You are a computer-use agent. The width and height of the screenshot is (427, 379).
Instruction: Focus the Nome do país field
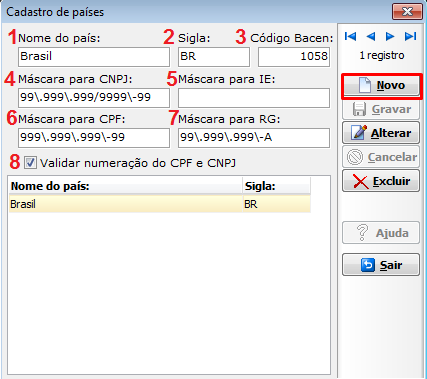94,57
